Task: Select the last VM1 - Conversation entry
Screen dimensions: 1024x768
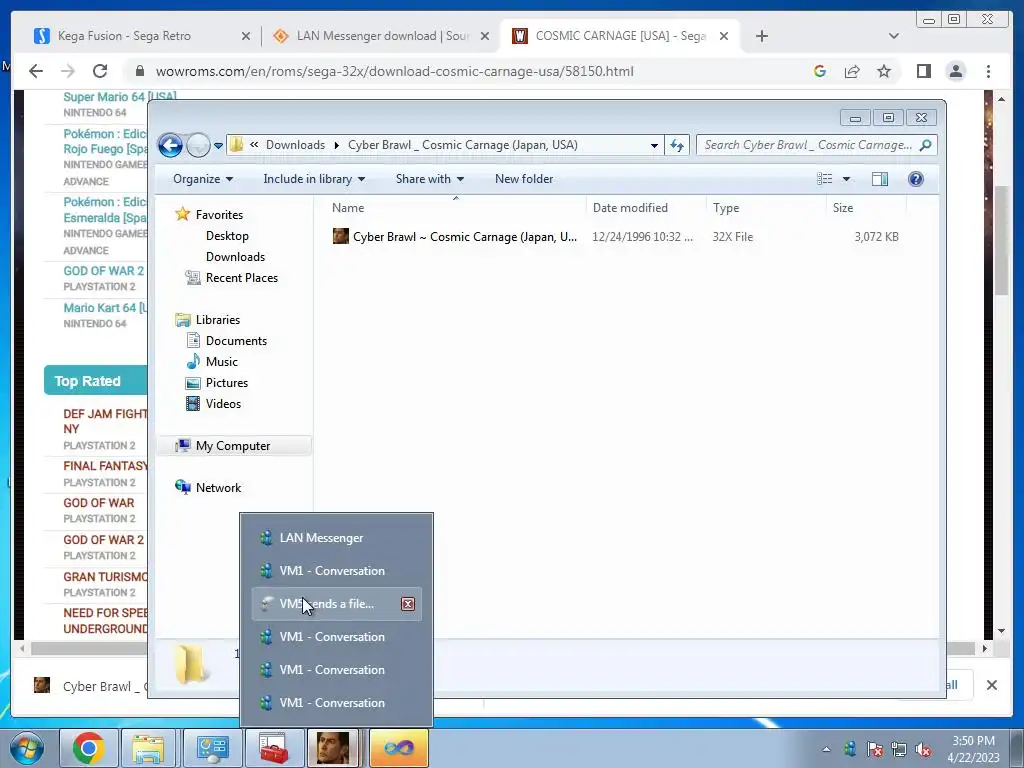Action: 336,703
